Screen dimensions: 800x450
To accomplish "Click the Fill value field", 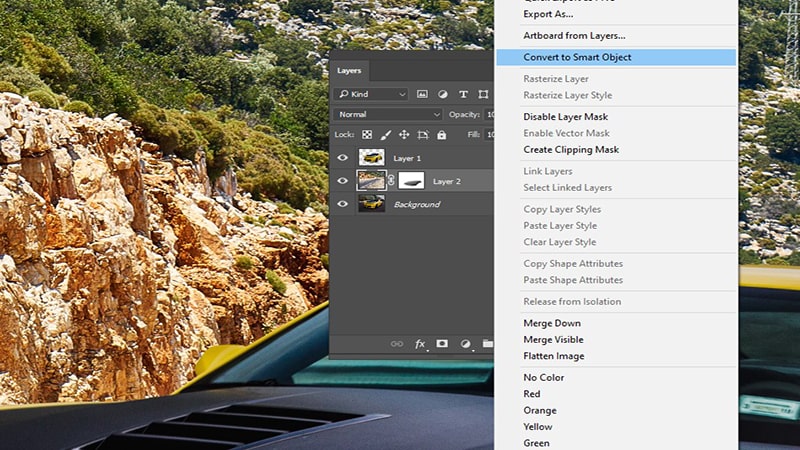I will [x=489, y=135].
